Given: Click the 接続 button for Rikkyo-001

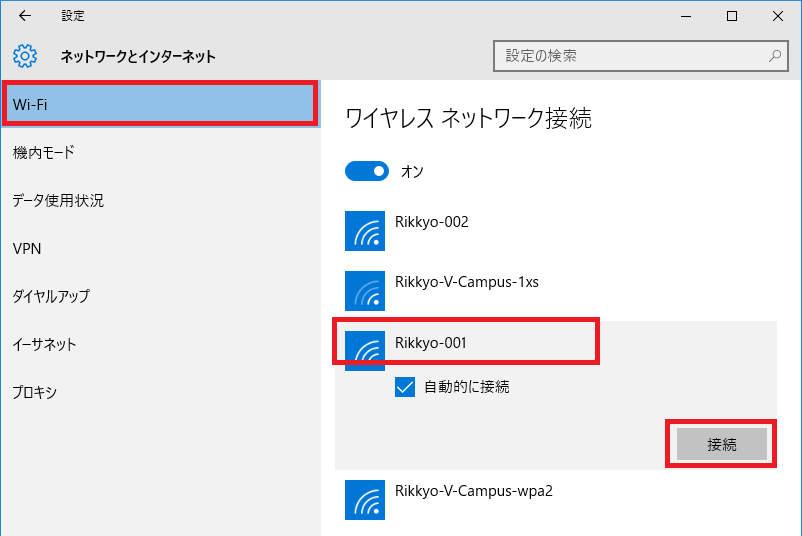Looking at the screenshot, I should tap(721, 444).
